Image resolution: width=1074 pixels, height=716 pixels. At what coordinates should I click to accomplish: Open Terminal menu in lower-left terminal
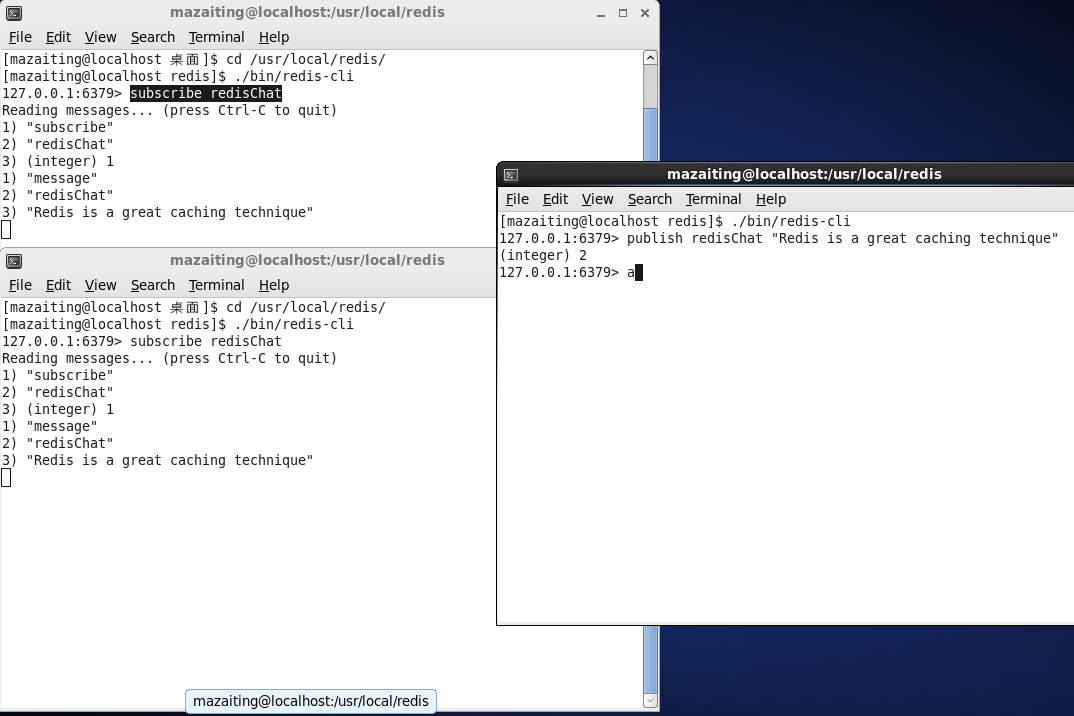click(x=216, y=285)
